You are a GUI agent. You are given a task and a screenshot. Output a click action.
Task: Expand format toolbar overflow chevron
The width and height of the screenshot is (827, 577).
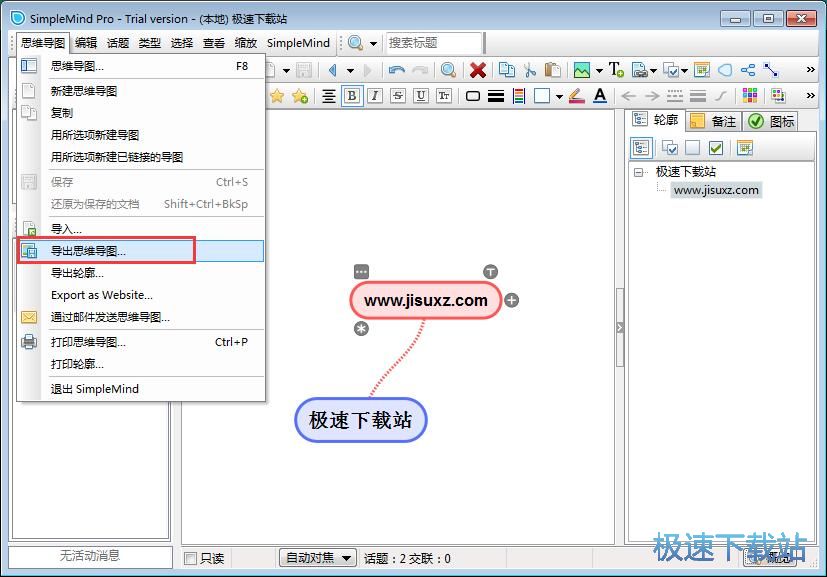point(811,95)
